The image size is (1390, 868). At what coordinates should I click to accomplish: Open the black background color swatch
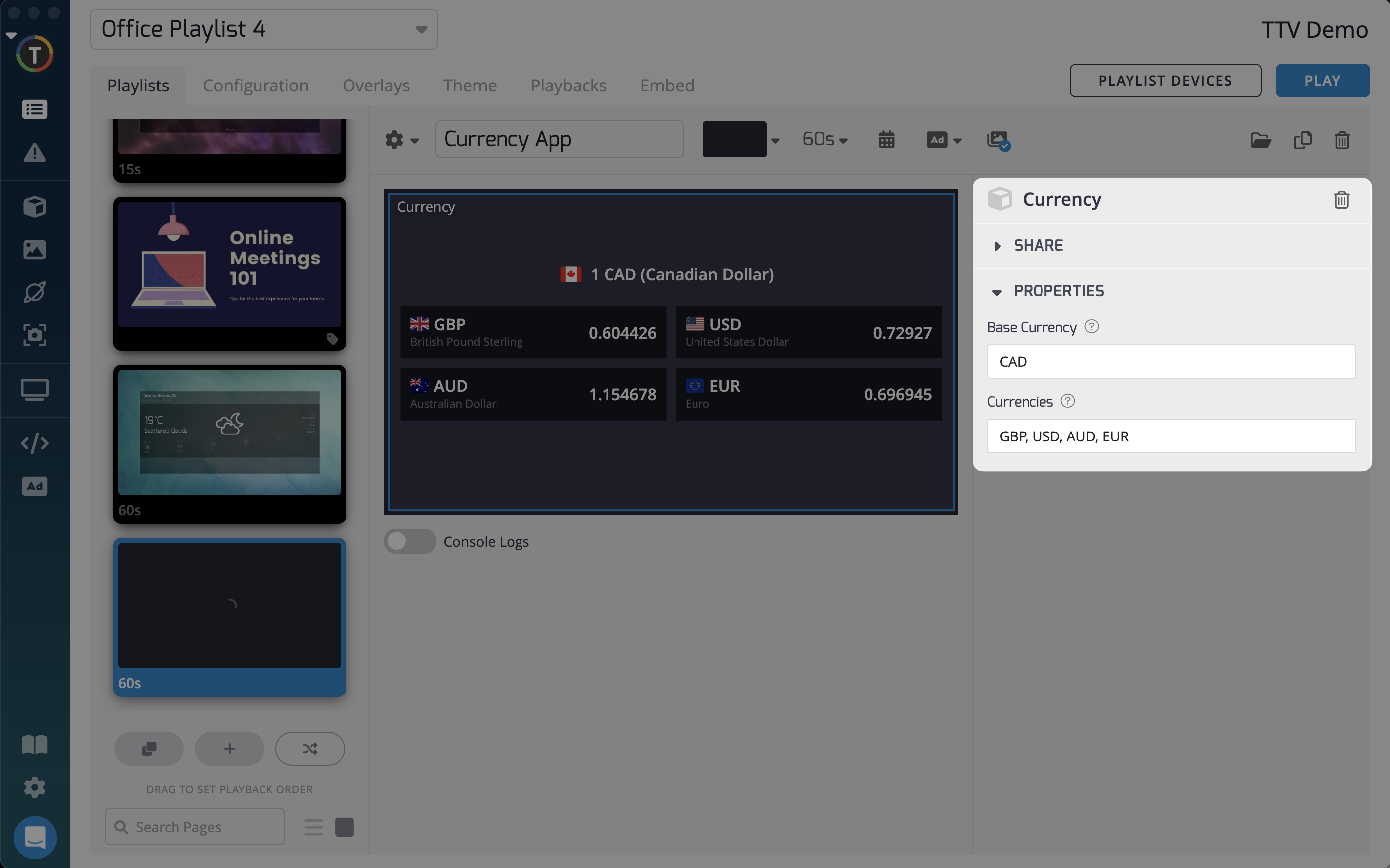click(734, 140)
